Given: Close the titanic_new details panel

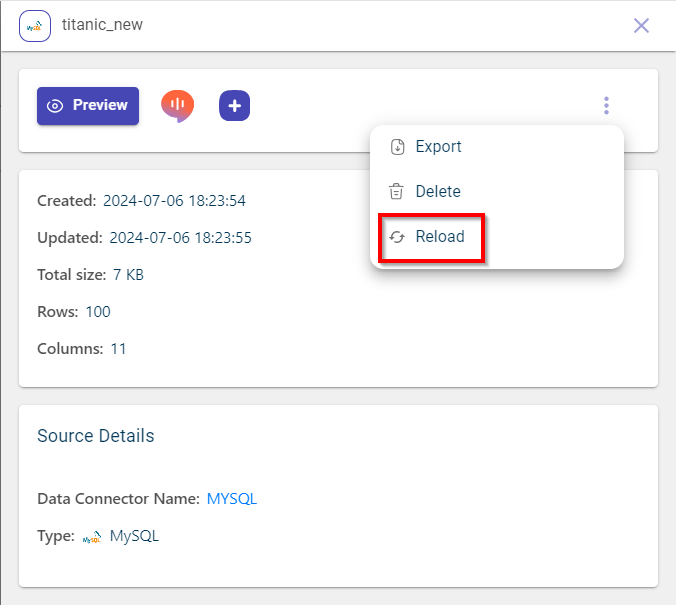Looking at the screenshot, I should coord(642,25).
